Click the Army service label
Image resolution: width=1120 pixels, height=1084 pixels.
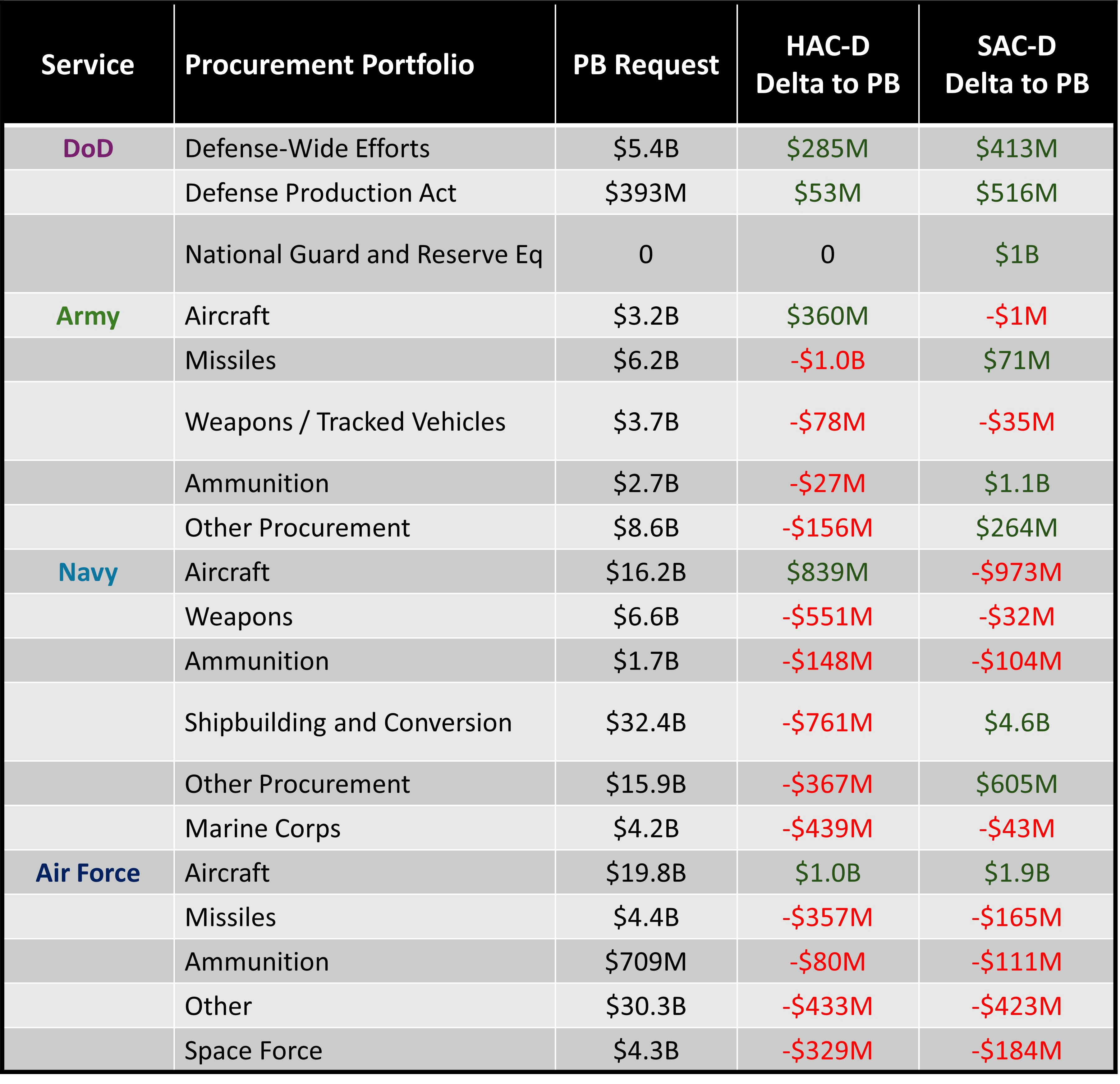click(88, 316)
